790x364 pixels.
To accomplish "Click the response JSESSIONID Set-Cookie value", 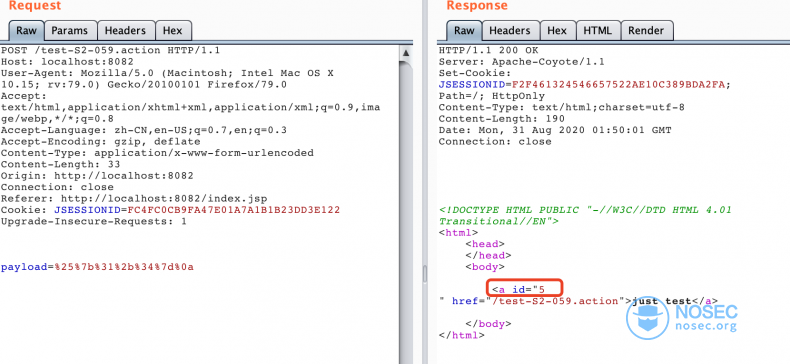I will 619,85.
